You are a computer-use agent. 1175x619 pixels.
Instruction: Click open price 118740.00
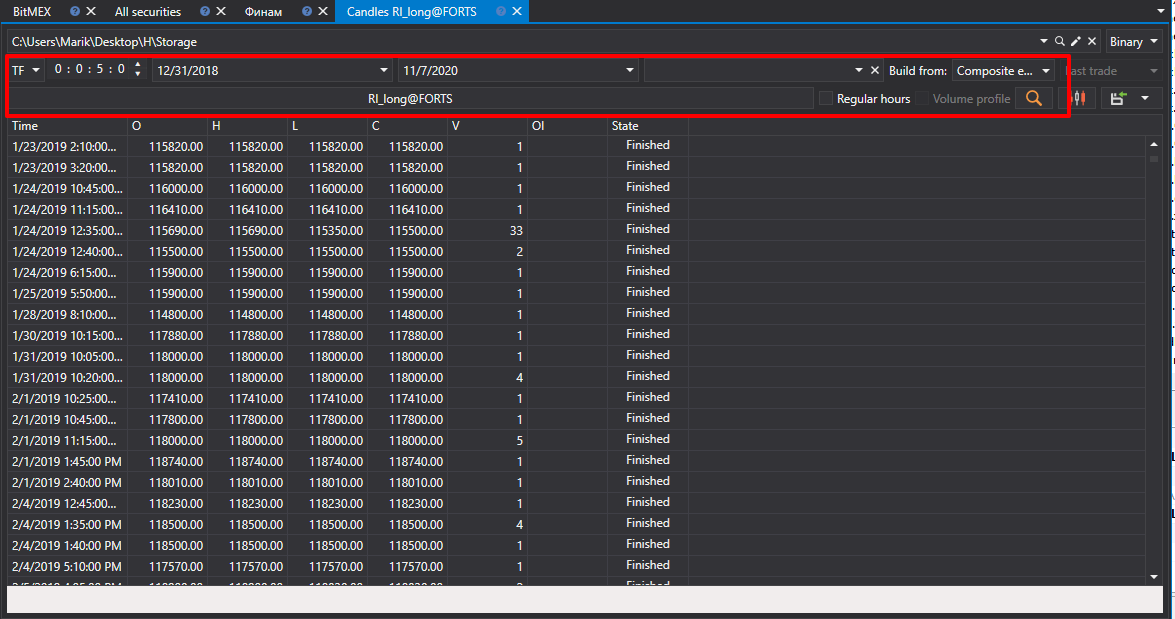tap(176, 461)
